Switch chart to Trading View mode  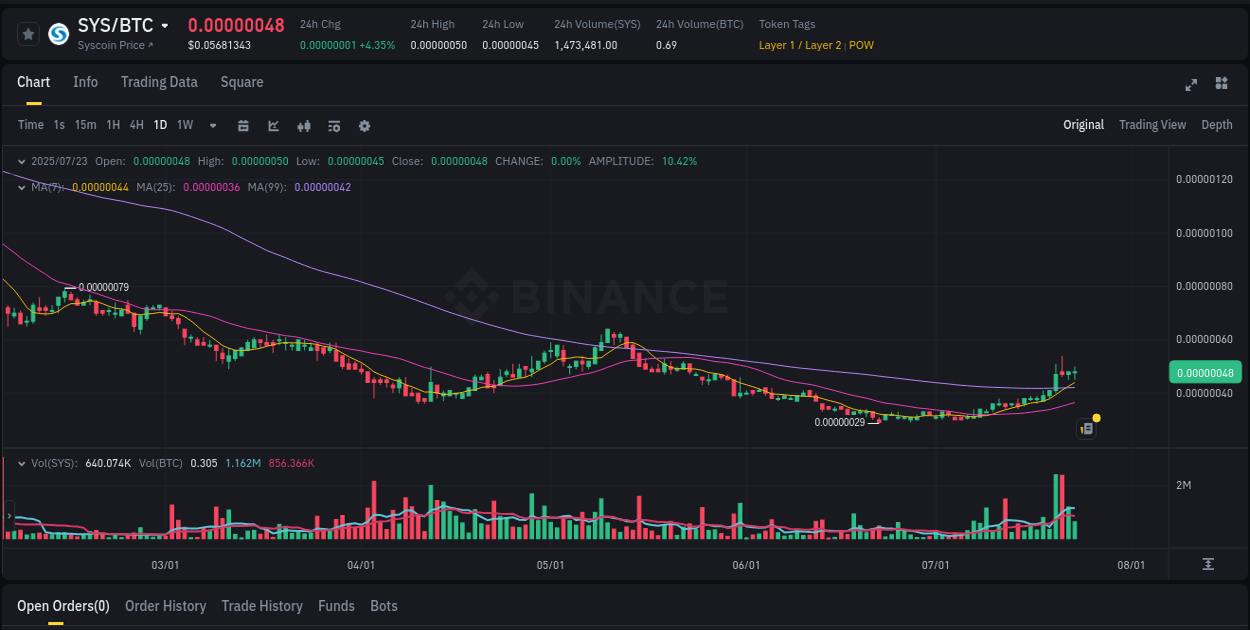(x=1152, y=125)
